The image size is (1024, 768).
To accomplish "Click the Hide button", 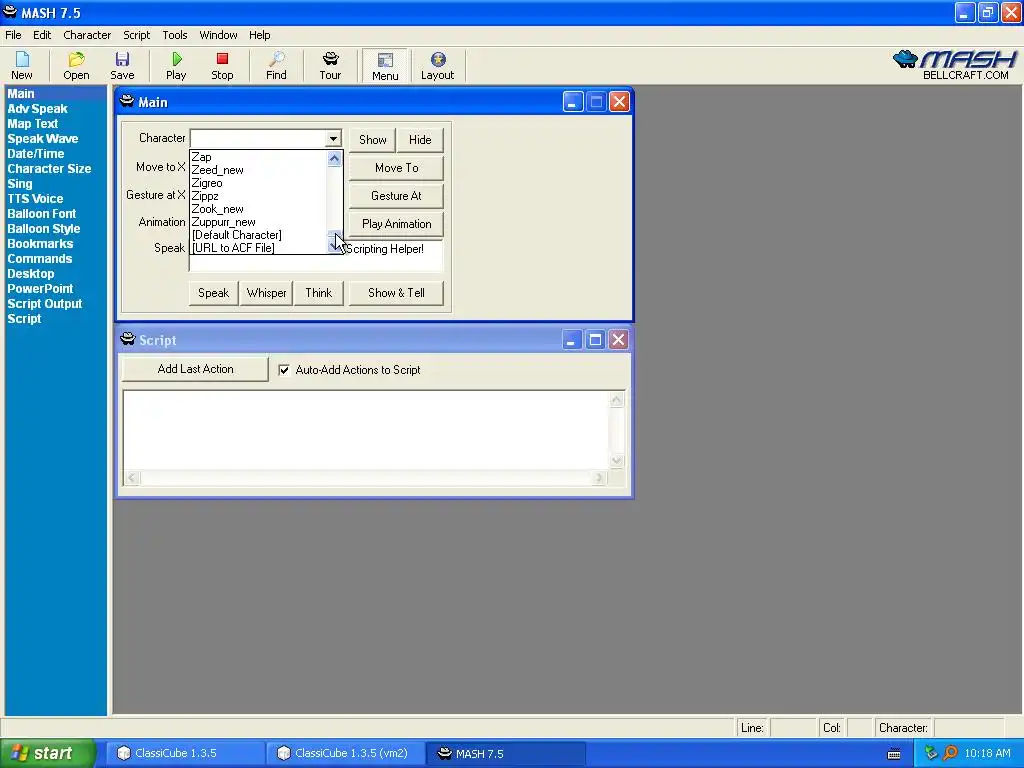I will pos(420,140).
